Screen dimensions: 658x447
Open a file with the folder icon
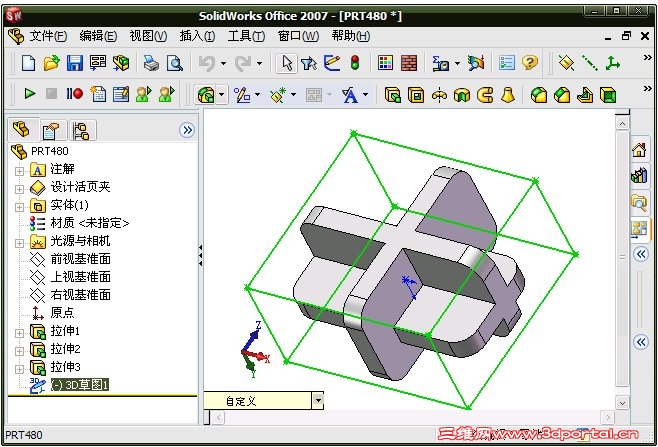(51, 63)
